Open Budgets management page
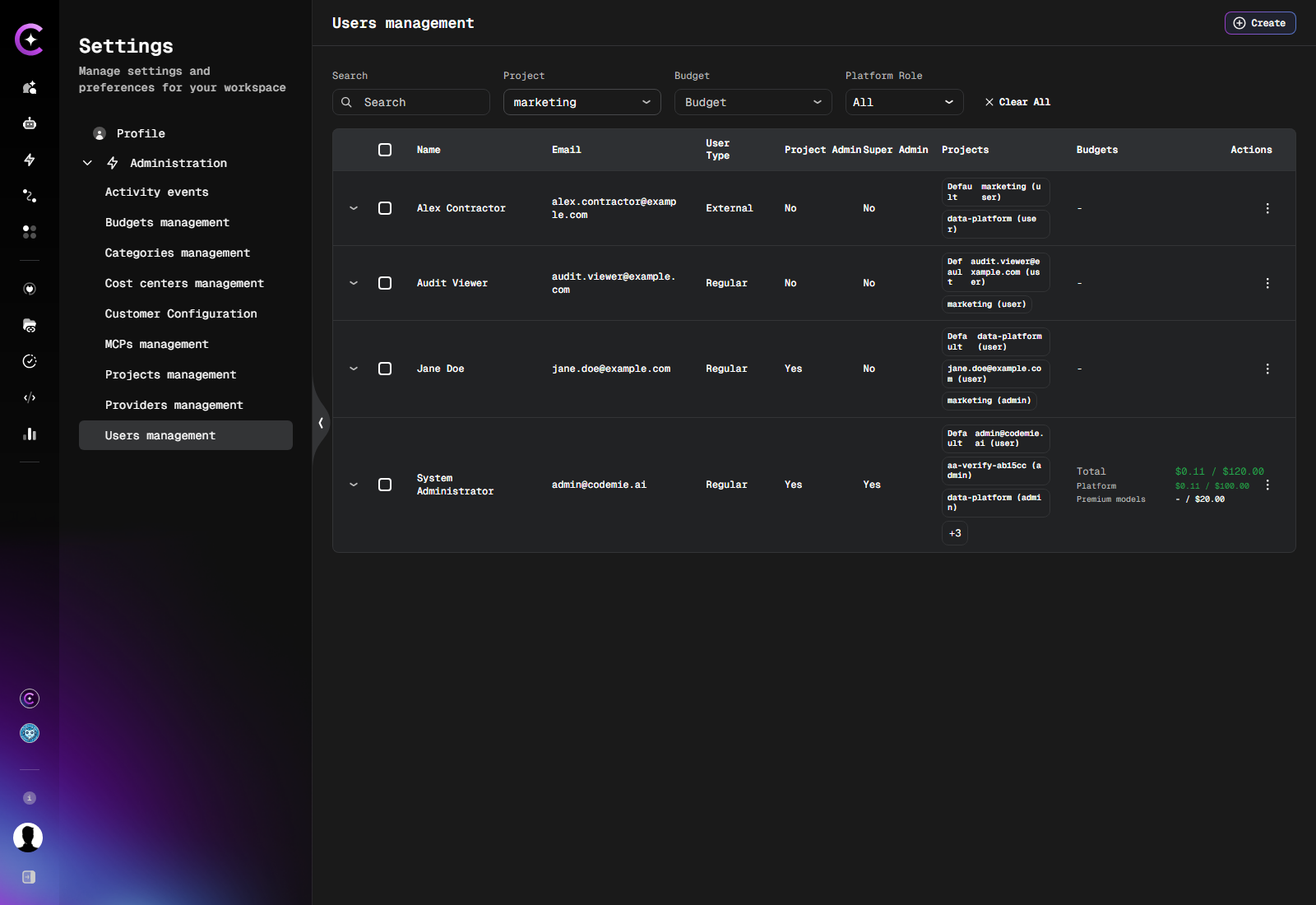The height and width of the screenshot is (905, 1316). click(167, 222)
